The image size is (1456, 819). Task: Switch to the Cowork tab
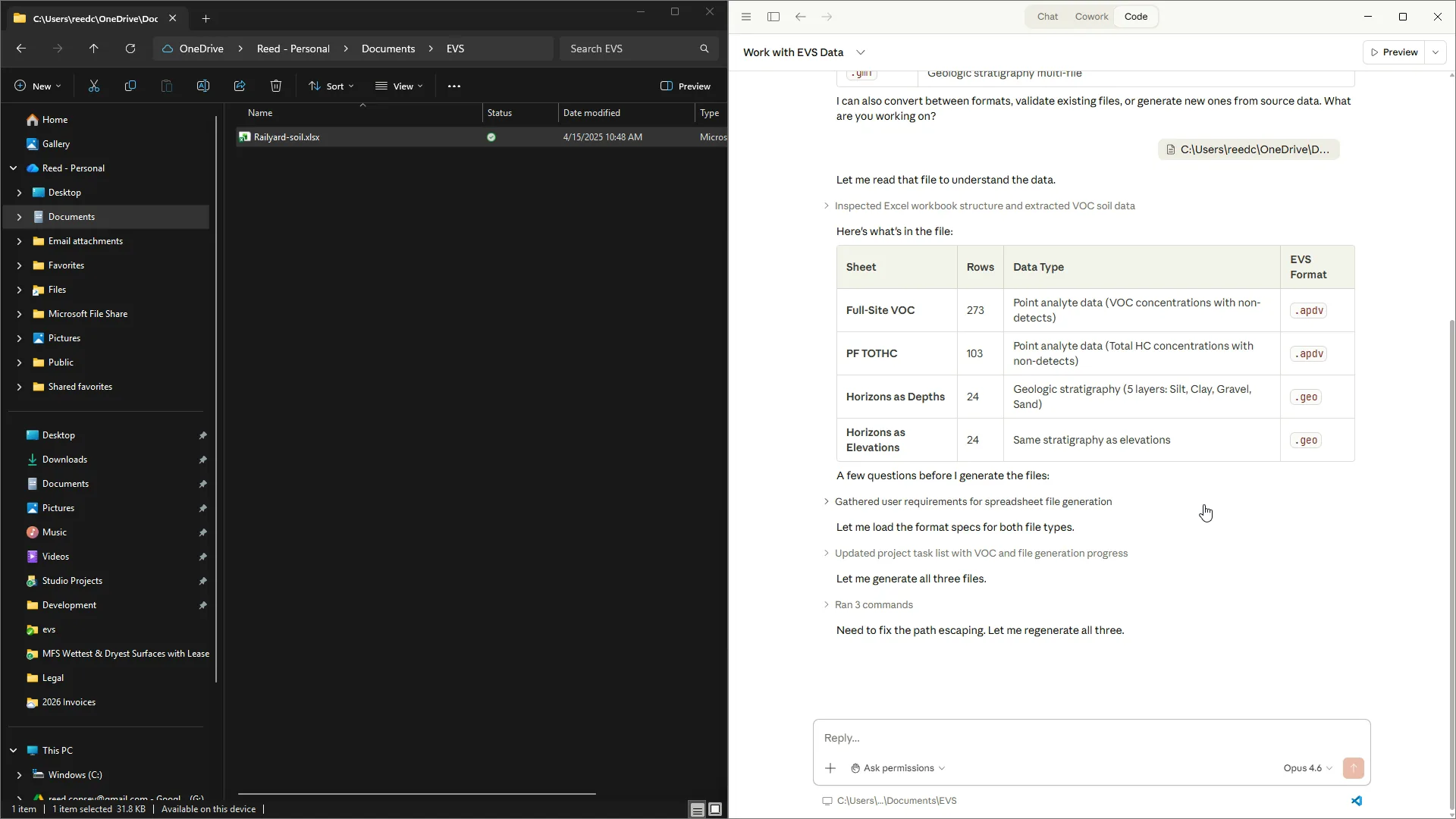click(1091, 17)
